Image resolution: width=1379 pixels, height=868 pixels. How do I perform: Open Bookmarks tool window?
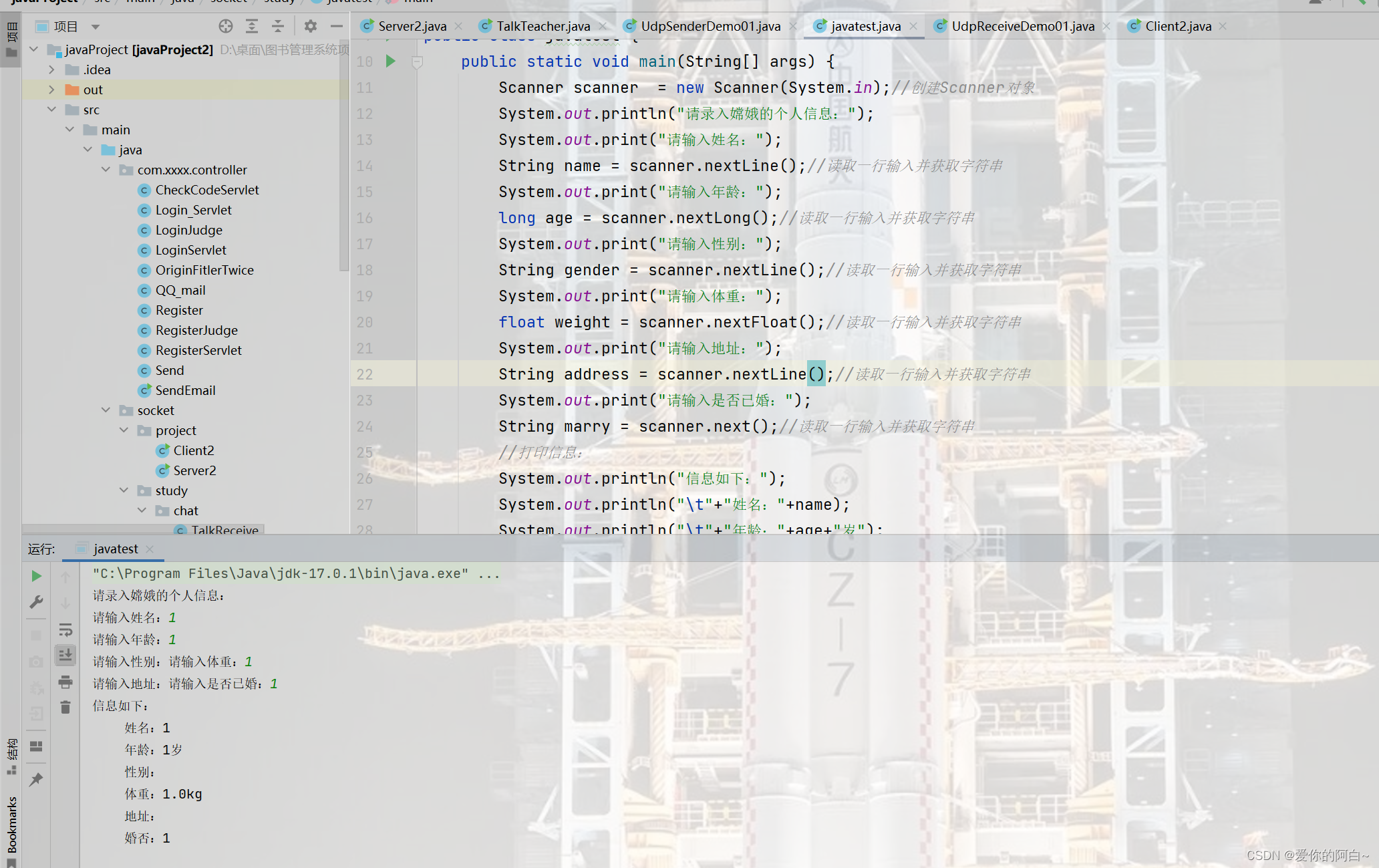click(x=12, y=825)
